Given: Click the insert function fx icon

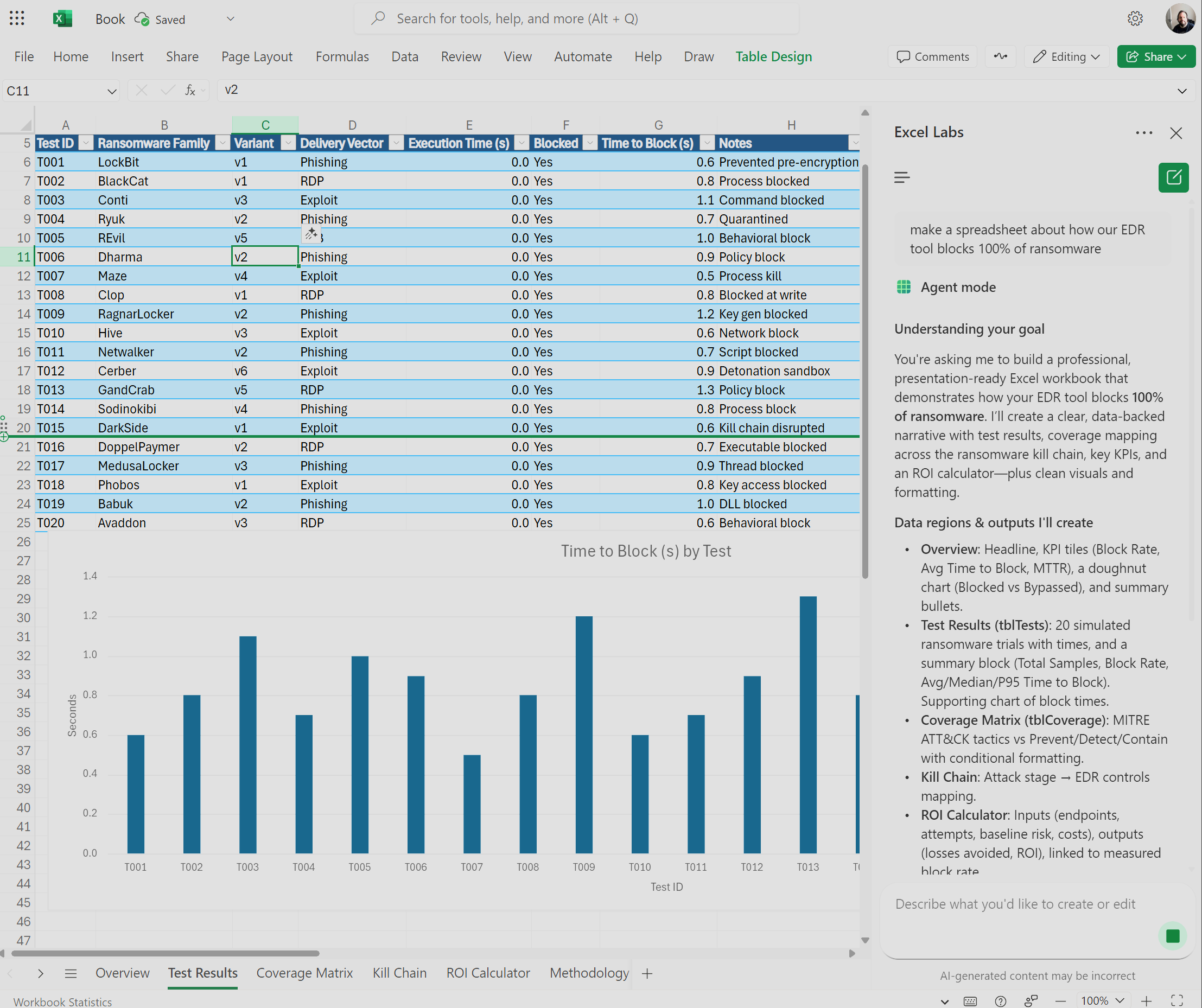Looking at the screenshot, I should 189,91.
